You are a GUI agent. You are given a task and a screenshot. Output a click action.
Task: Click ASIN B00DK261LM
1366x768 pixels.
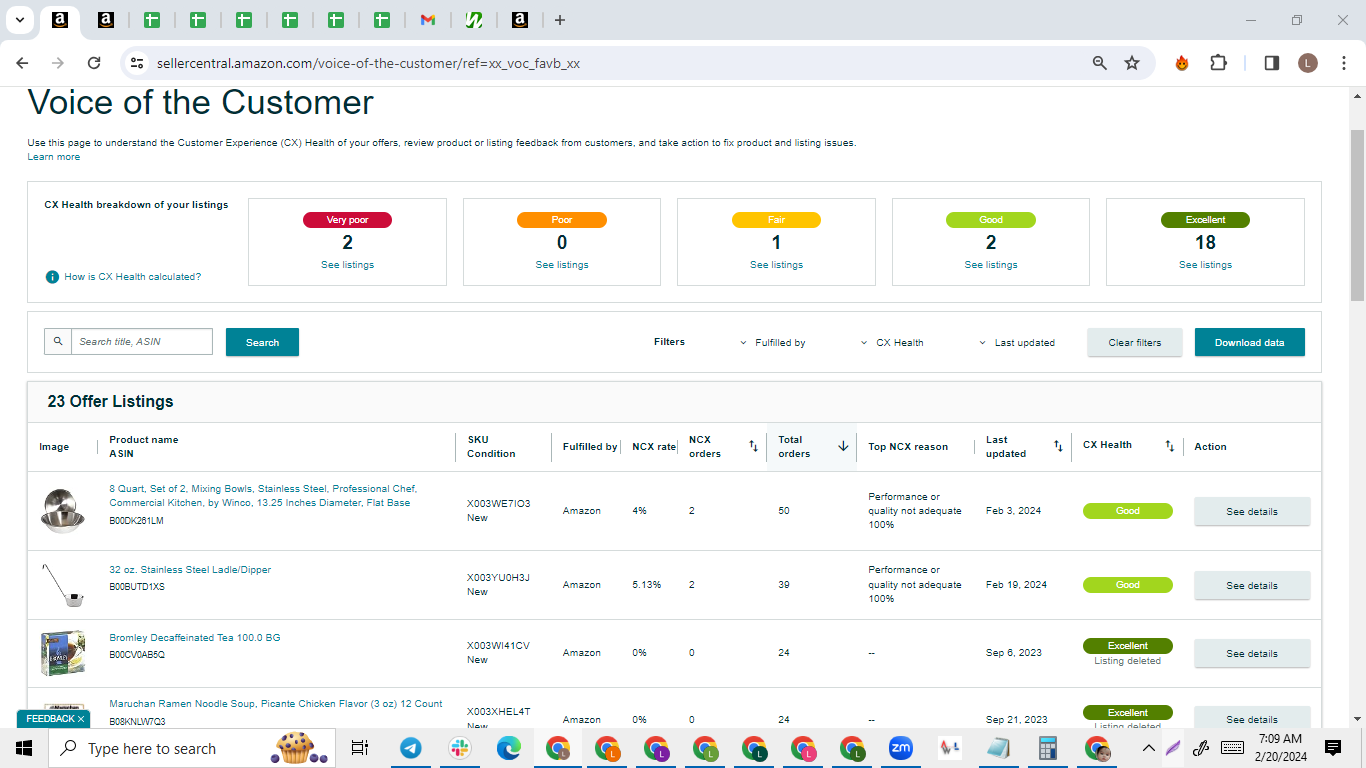click(x=136, y=521)
